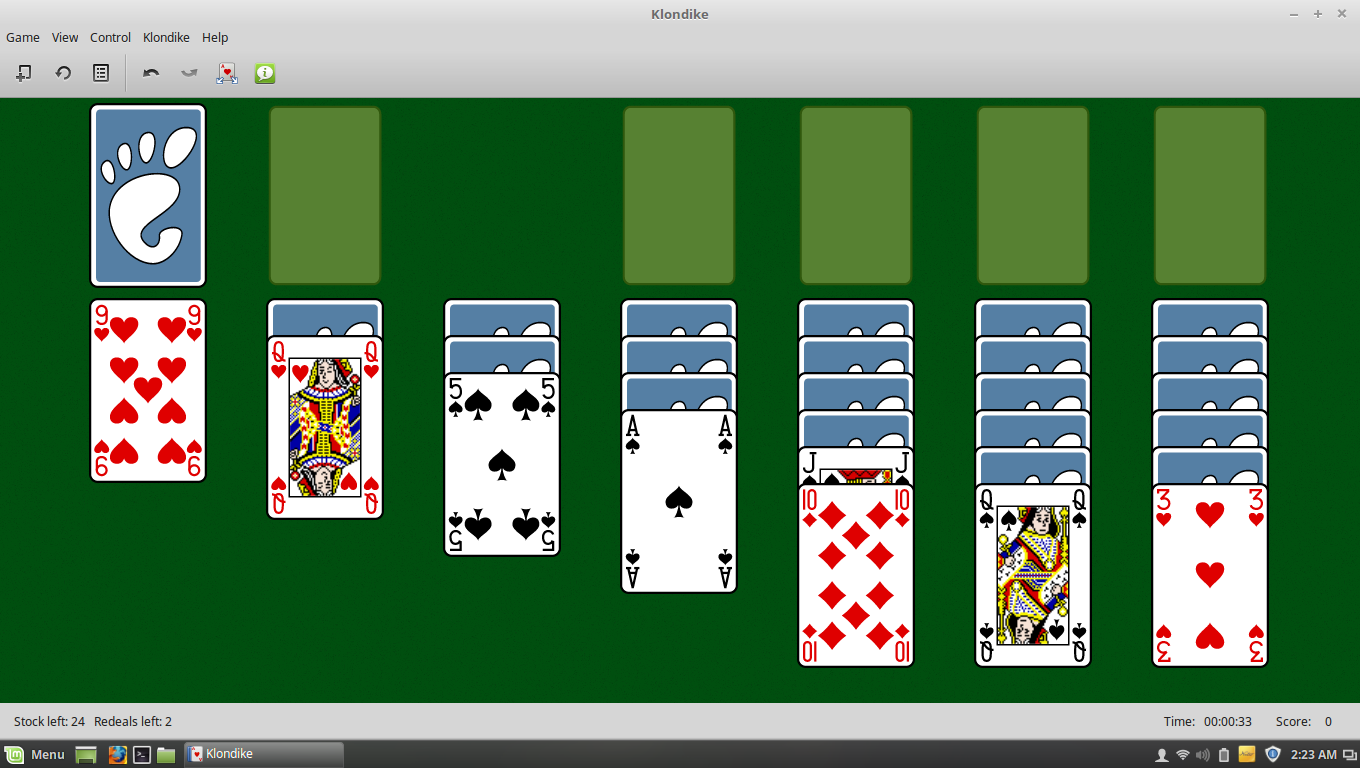Deal from the face-down stock deck
Screen dimensions: 1360x768
point(148,195)
